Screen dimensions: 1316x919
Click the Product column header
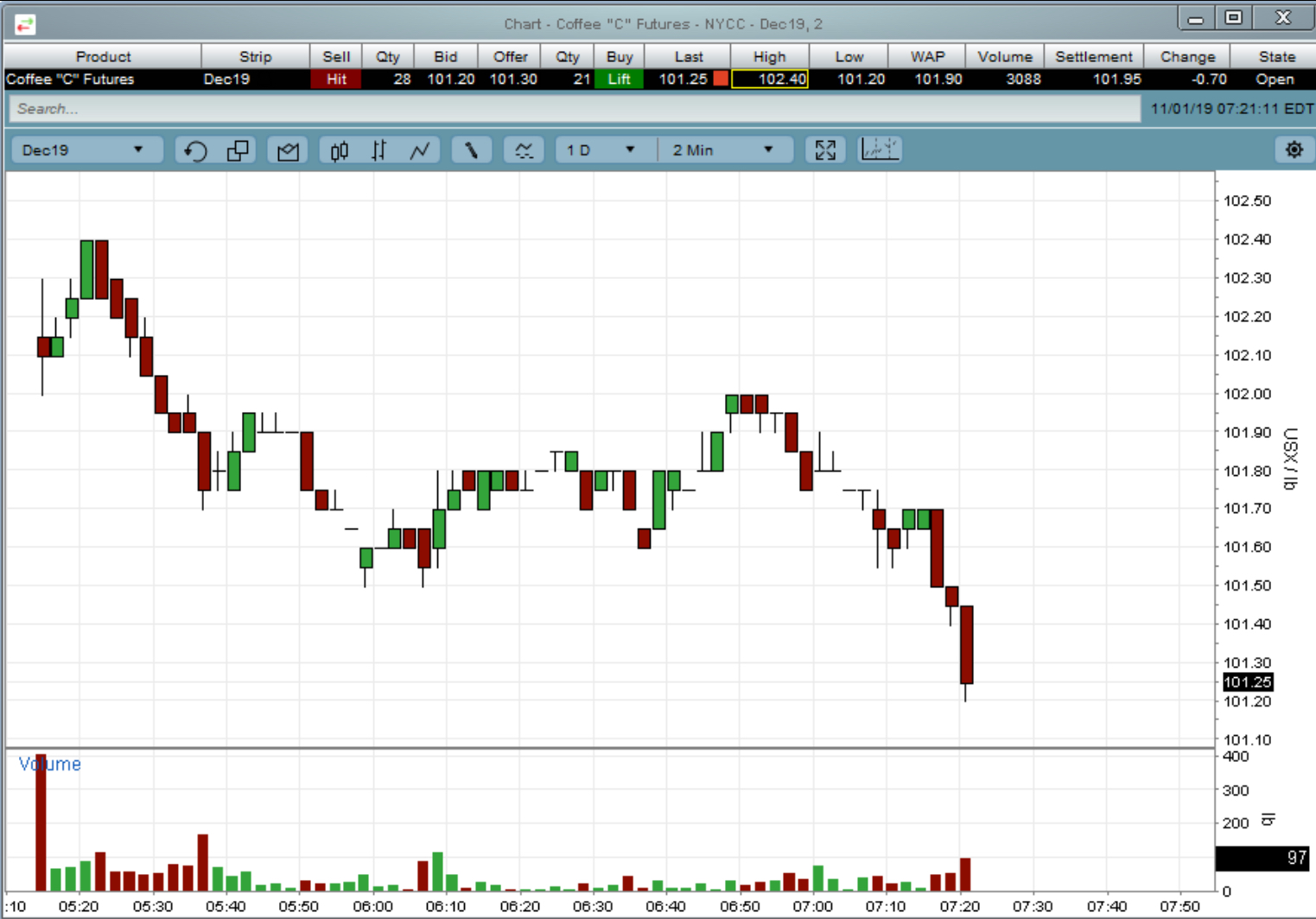point(103,57)
